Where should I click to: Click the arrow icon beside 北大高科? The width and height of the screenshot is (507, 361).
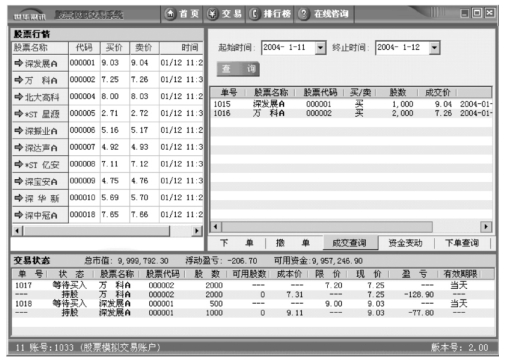click(x=19, y=97)
